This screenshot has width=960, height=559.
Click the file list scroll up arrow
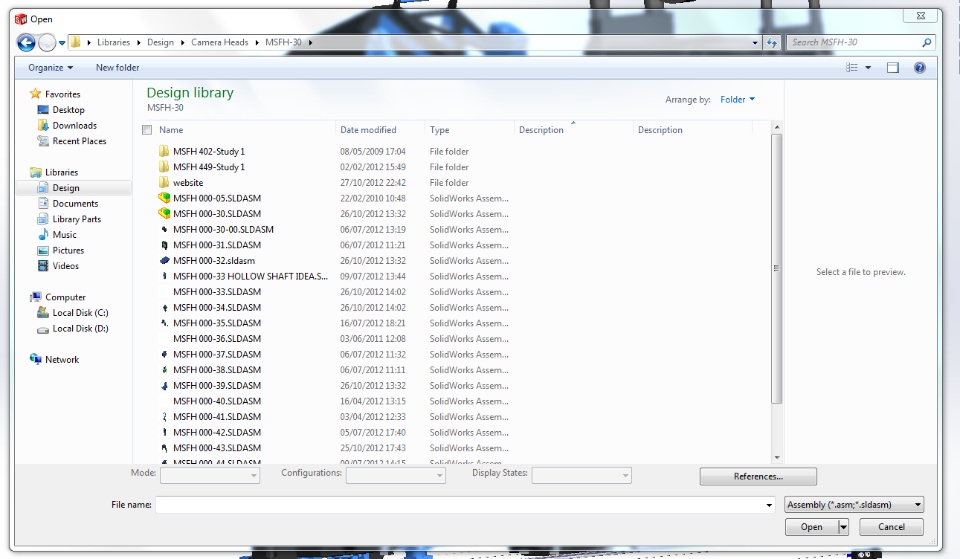[x=777, y=127]
